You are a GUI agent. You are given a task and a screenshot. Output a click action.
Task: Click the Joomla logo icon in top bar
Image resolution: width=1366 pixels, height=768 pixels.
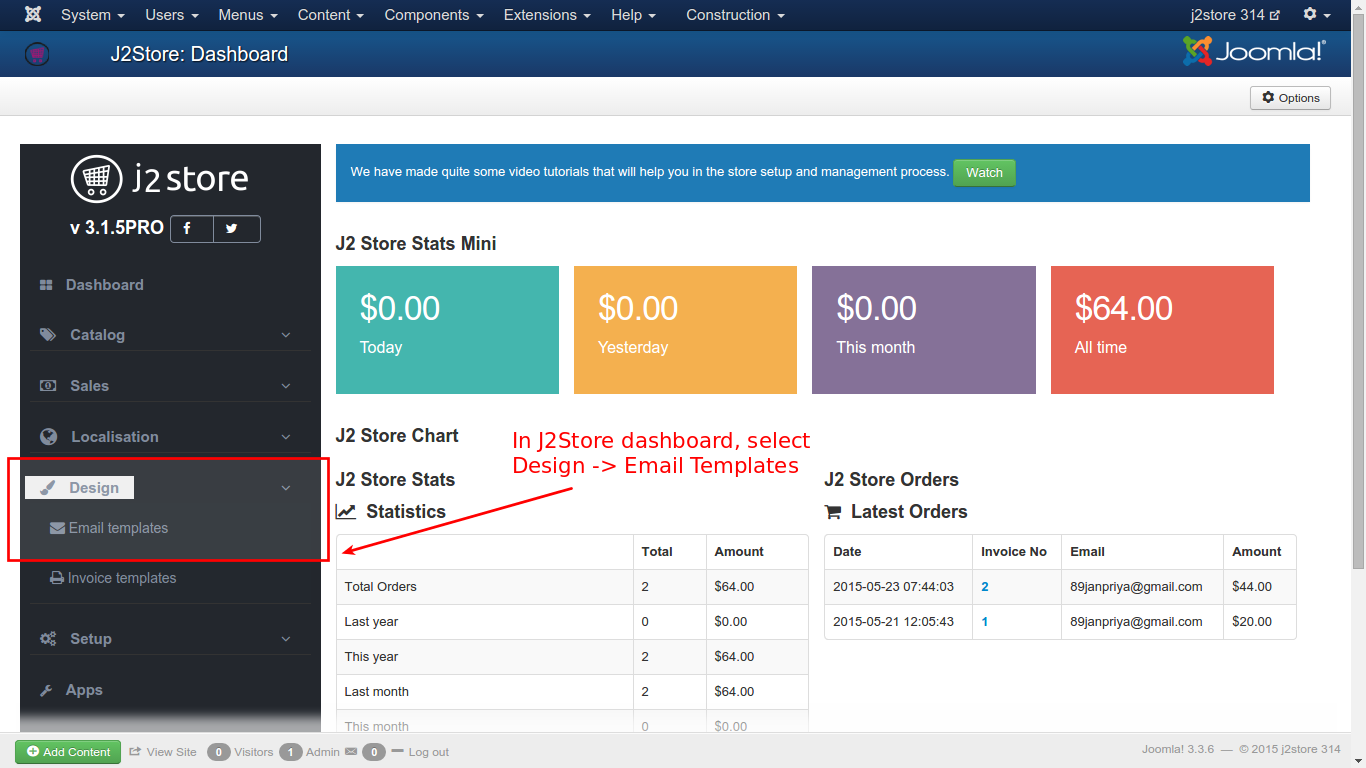(33, 15)
